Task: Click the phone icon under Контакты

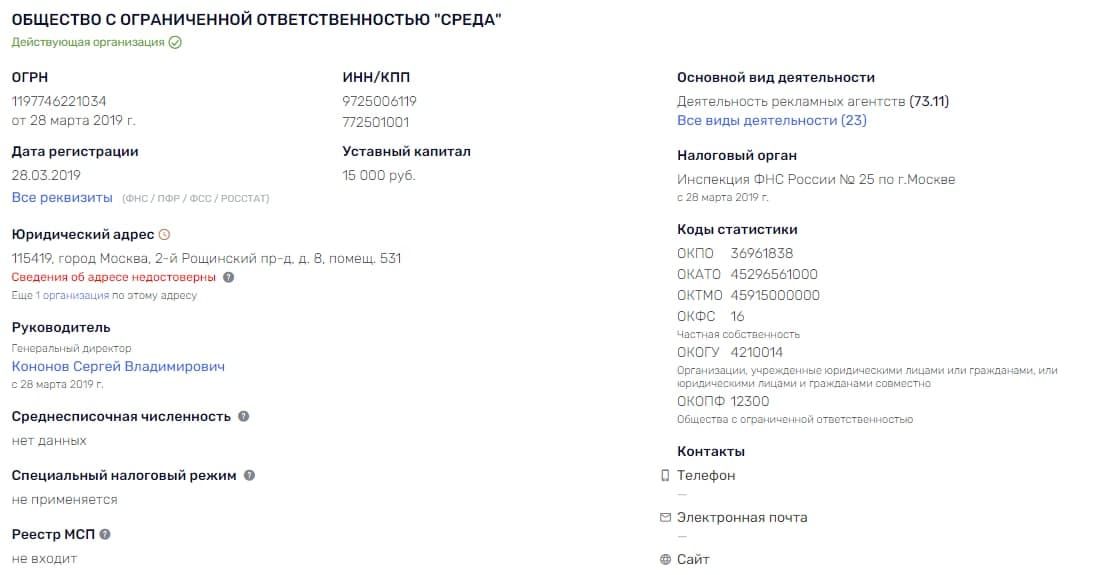Action: tap(665, 476)
